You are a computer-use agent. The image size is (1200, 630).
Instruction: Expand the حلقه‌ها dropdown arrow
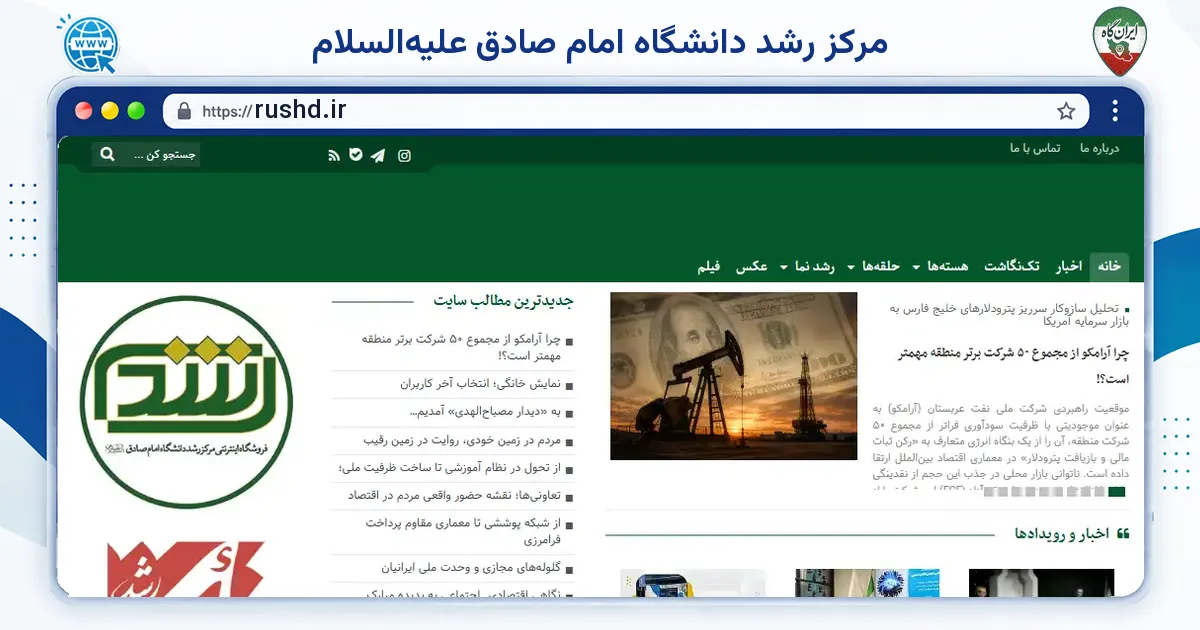[849, 267]
